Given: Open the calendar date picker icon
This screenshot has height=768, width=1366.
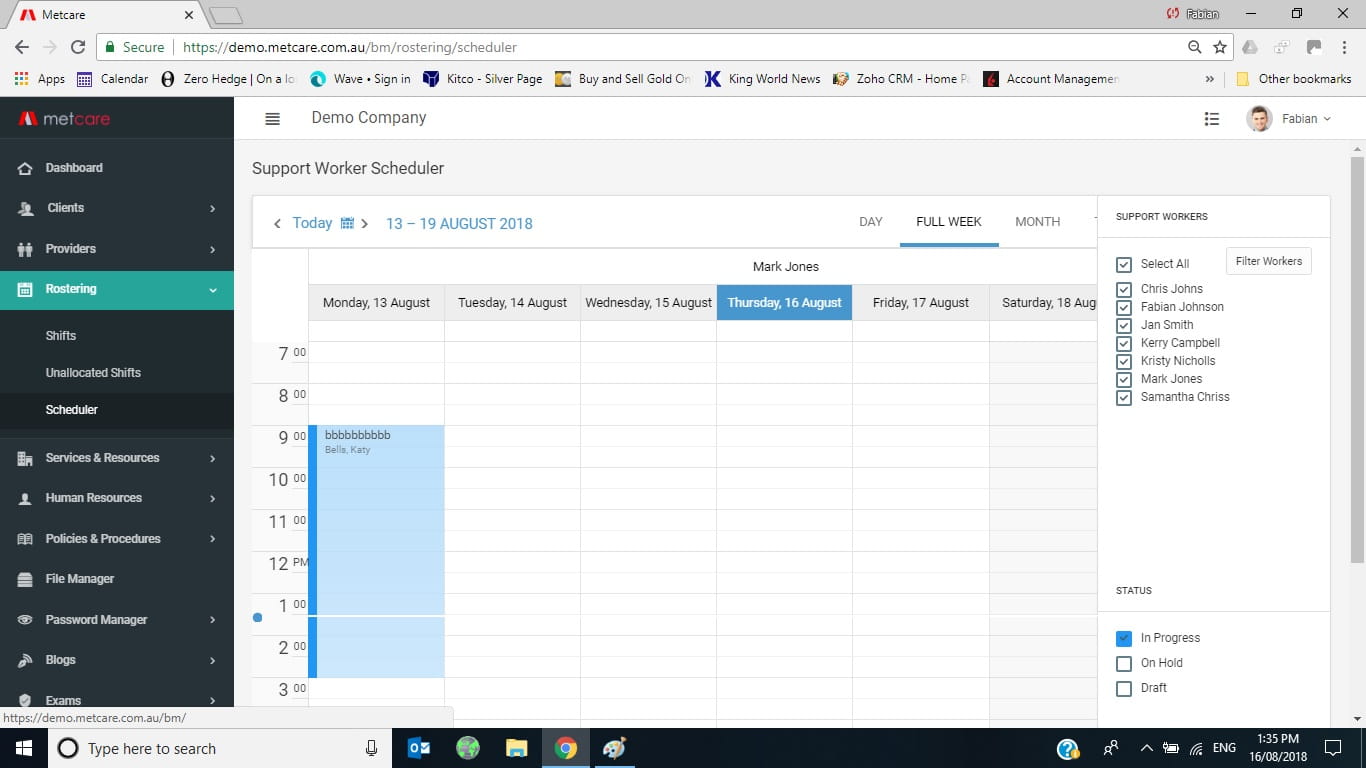Looking at the screenshot, I should (x=347, y=223).
